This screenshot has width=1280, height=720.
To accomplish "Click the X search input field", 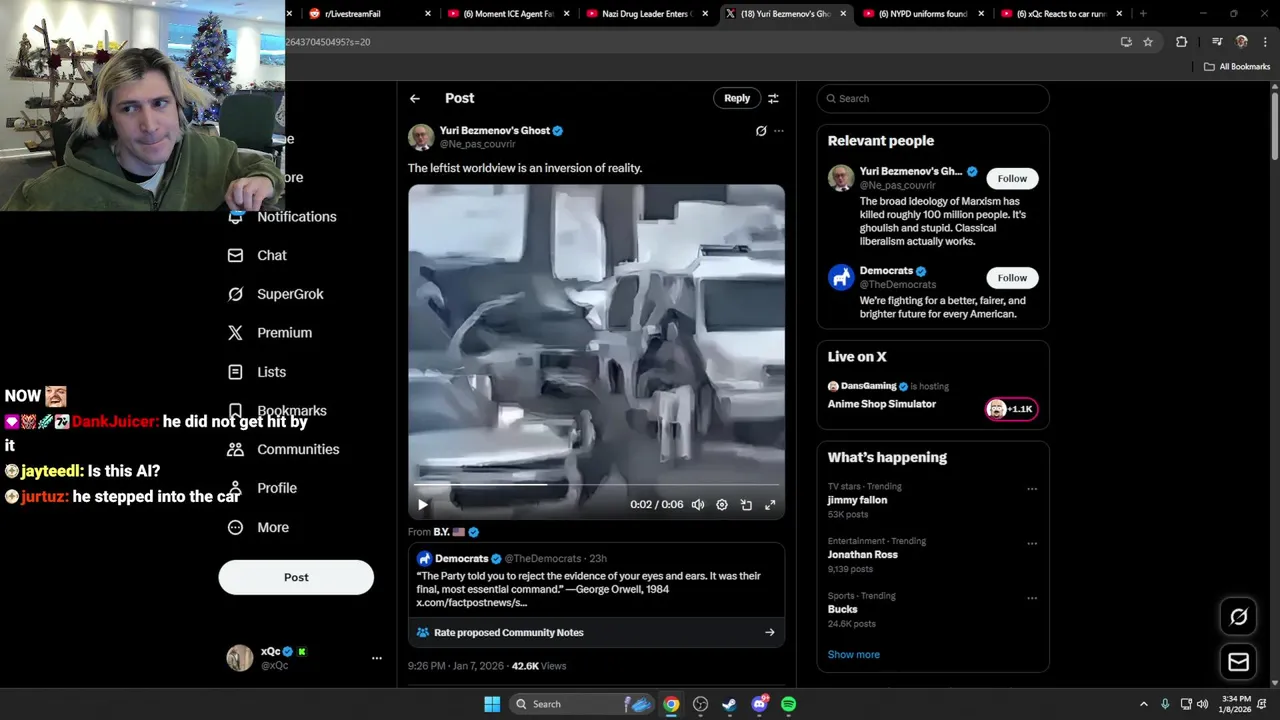I will 933,98.
